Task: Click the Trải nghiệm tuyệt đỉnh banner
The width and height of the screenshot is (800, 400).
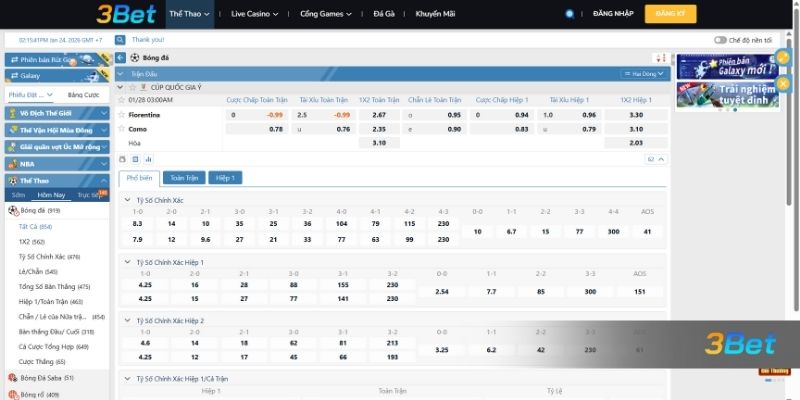Action: [x=728, y=94]
